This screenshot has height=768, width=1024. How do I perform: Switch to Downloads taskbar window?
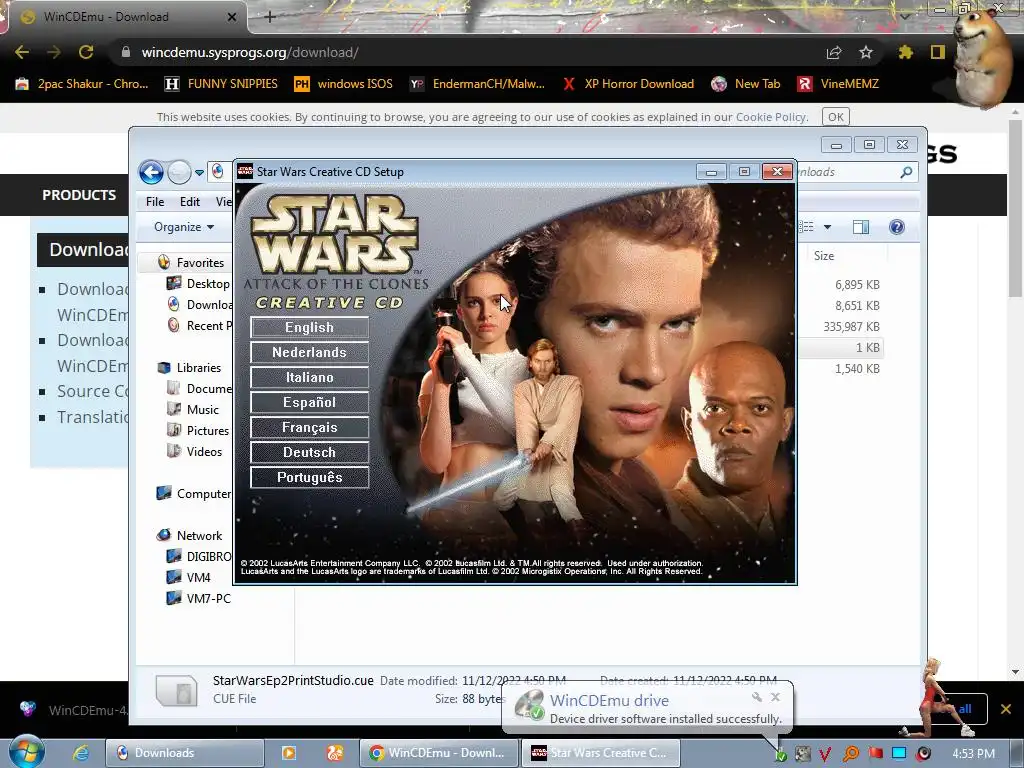pos(185,753)
